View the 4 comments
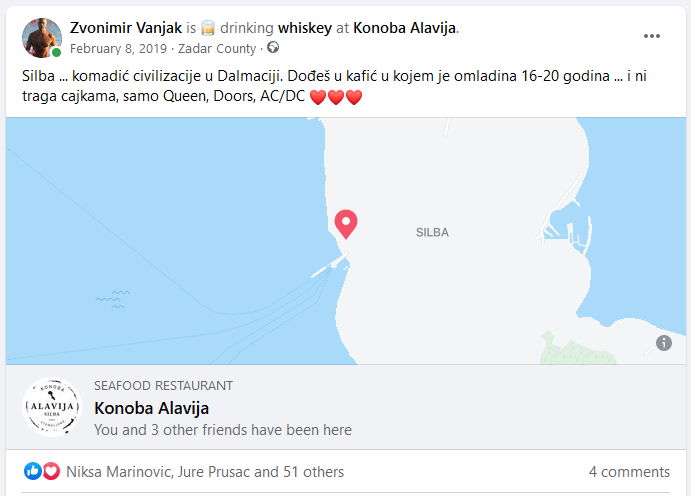This screenshot has width=691, height=496. (629, 472)
